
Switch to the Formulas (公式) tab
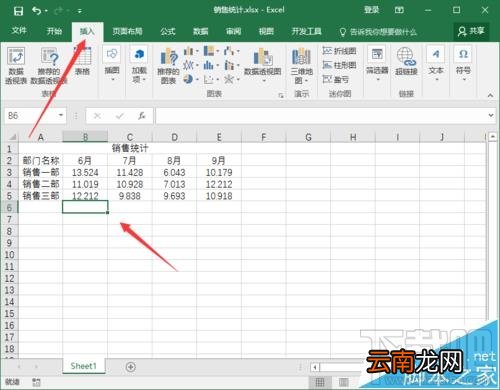pyautogui.click(x=168, y=31)
